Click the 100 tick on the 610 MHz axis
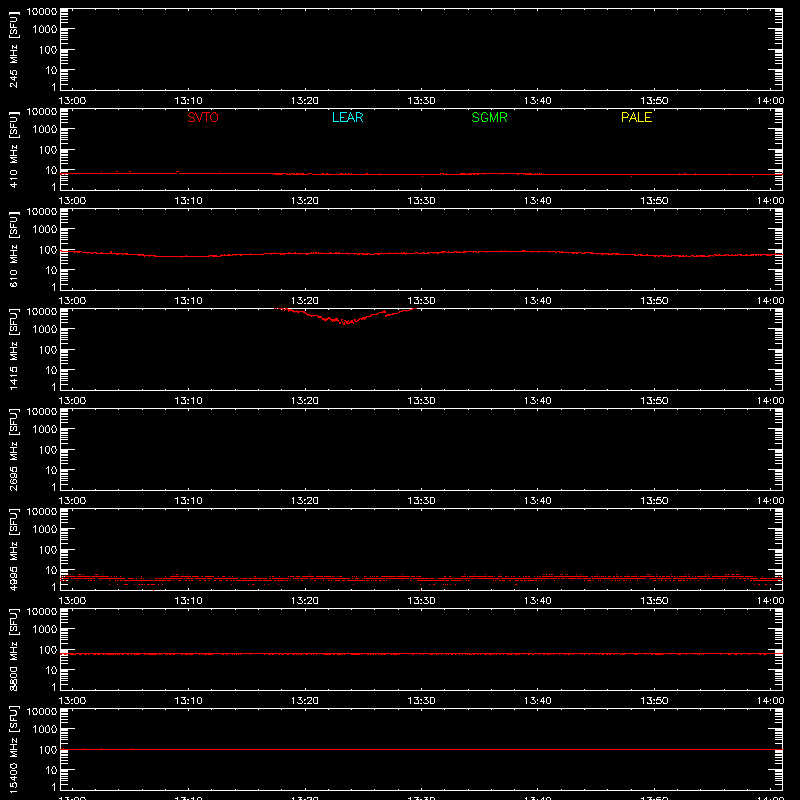Image resolution: width=800 pixels, height=800 pixels. coord(48,250)
